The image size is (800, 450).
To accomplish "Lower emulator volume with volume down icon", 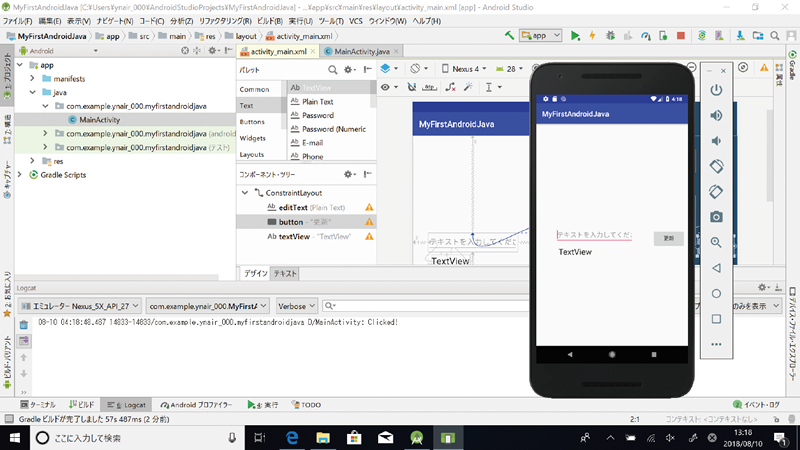I will click(716, 141).
